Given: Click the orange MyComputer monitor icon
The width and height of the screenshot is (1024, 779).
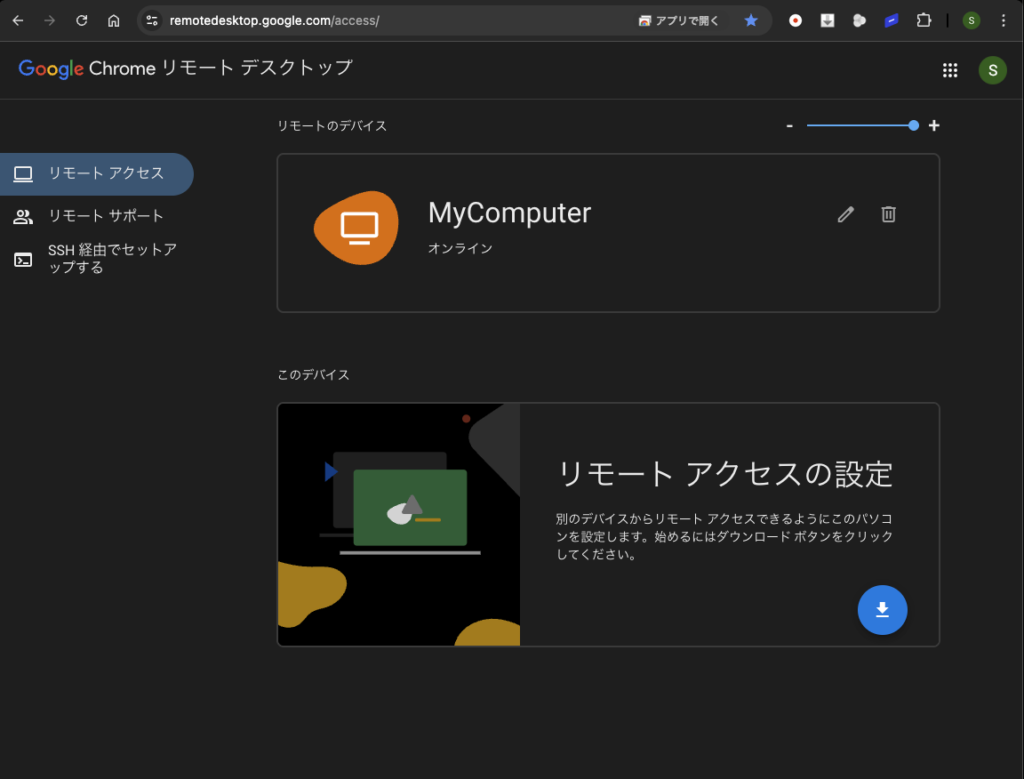Looking at the screenshot, I should 356,228.
